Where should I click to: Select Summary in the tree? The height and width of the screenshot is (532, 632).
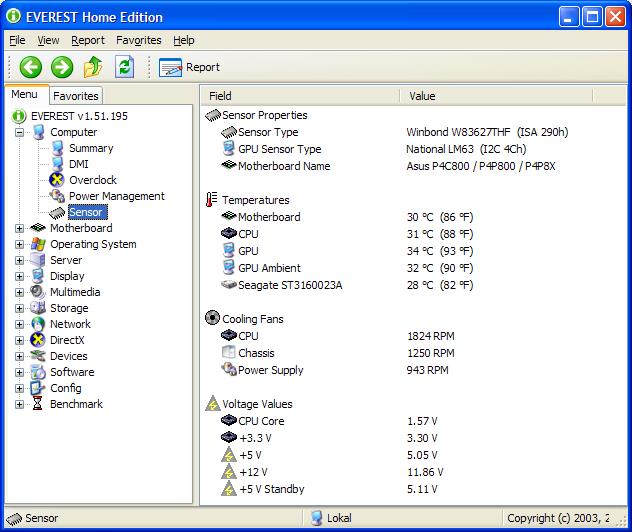(x=91, y=148)
